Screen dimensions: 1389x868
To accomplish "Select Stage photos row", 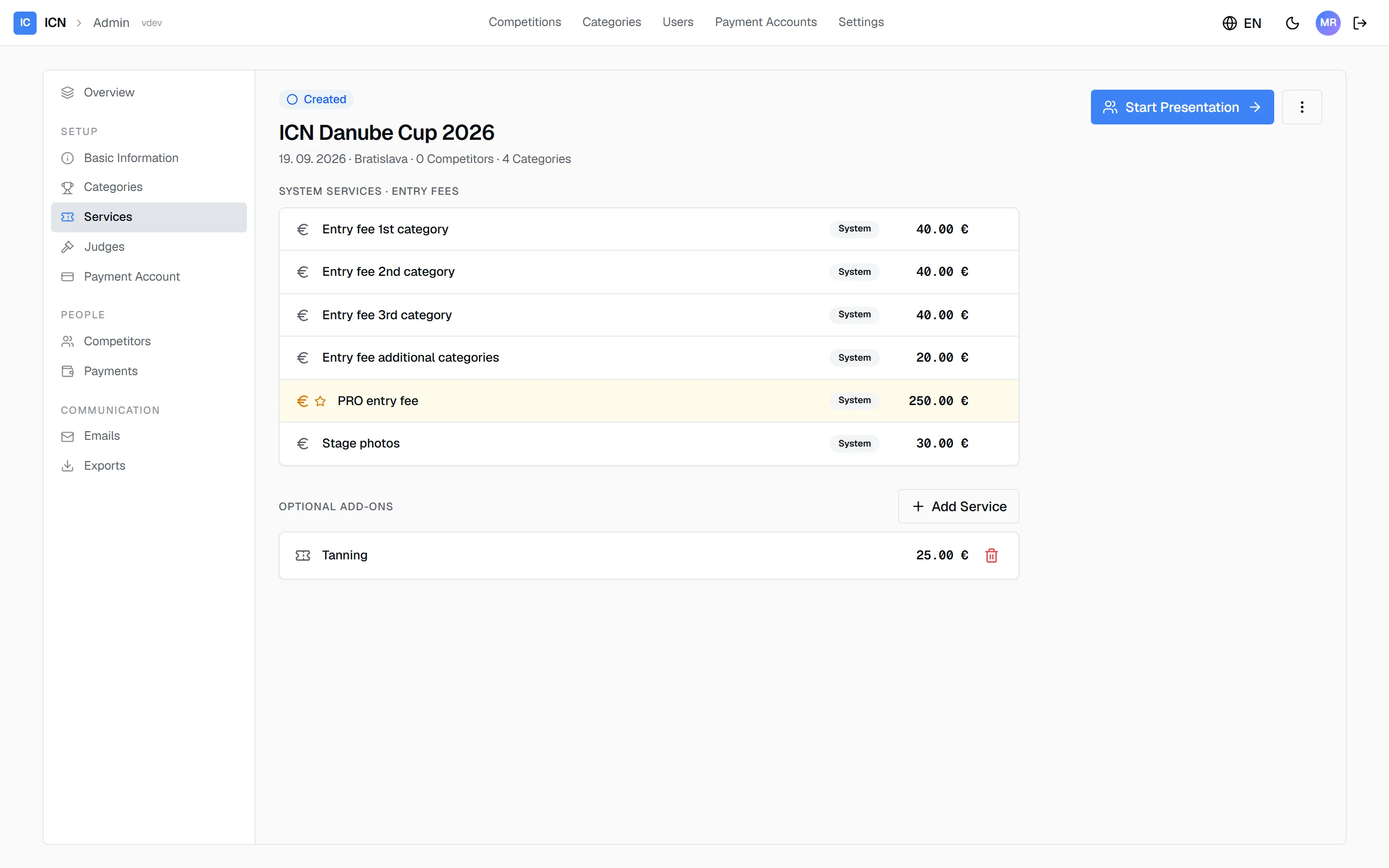I will click(649, 443).
